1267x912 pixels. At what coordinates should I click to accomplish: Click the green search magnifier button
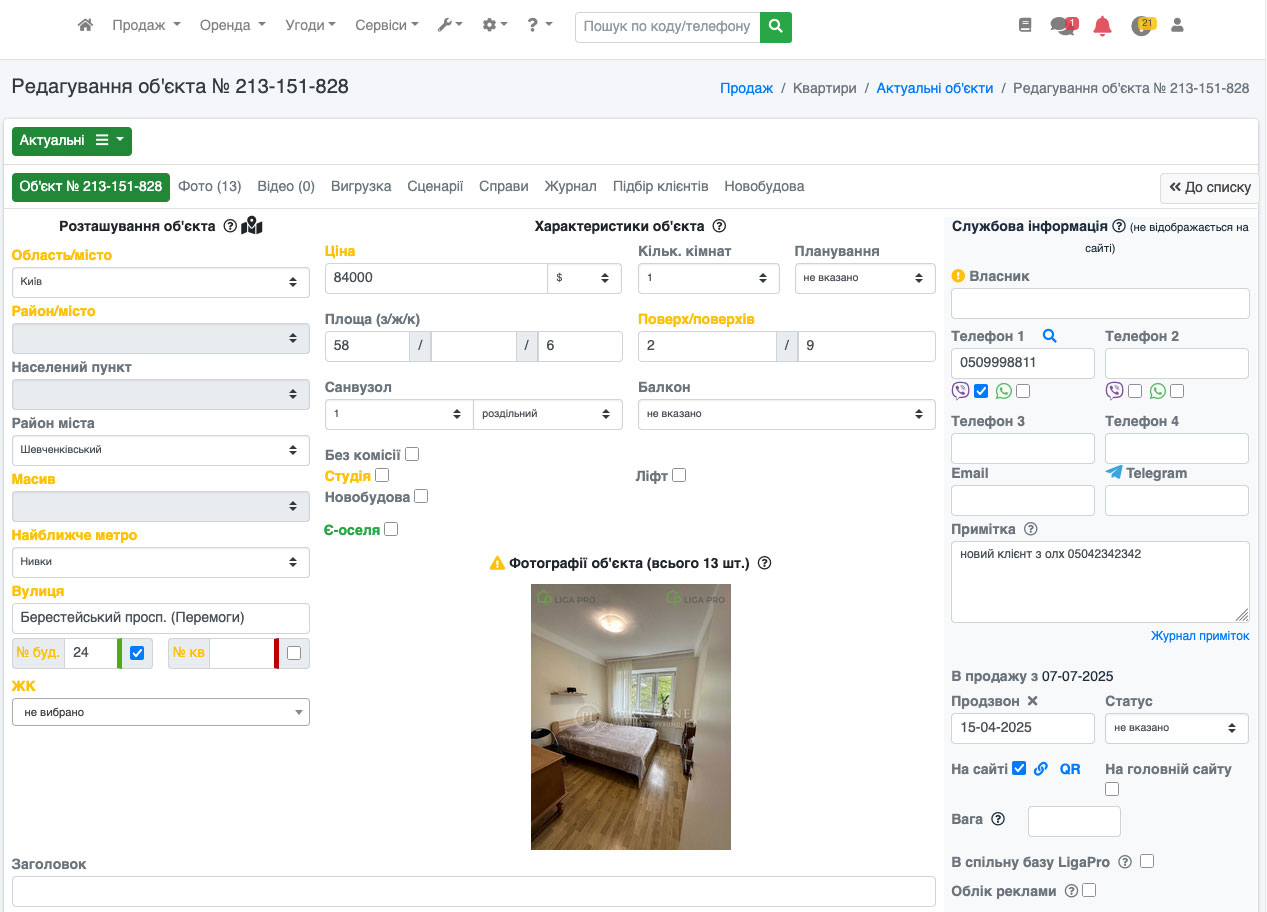pyautogui.click(x=775, y=27)
